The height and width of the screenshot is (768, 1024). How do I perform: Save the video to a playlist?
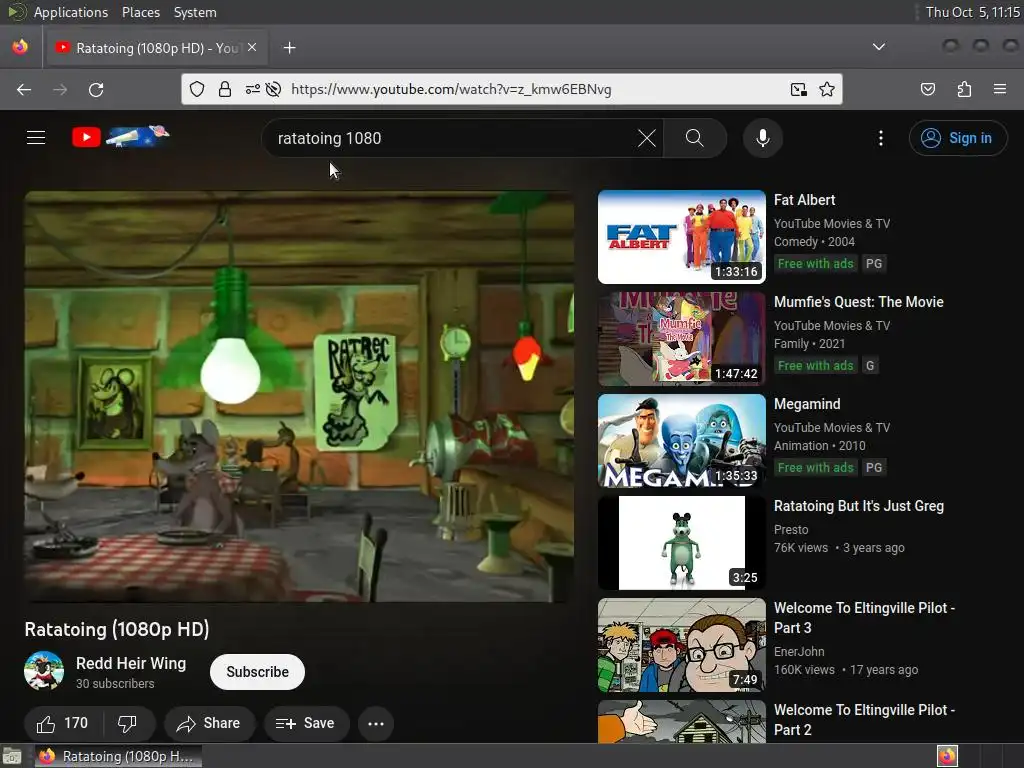[306, 723]
